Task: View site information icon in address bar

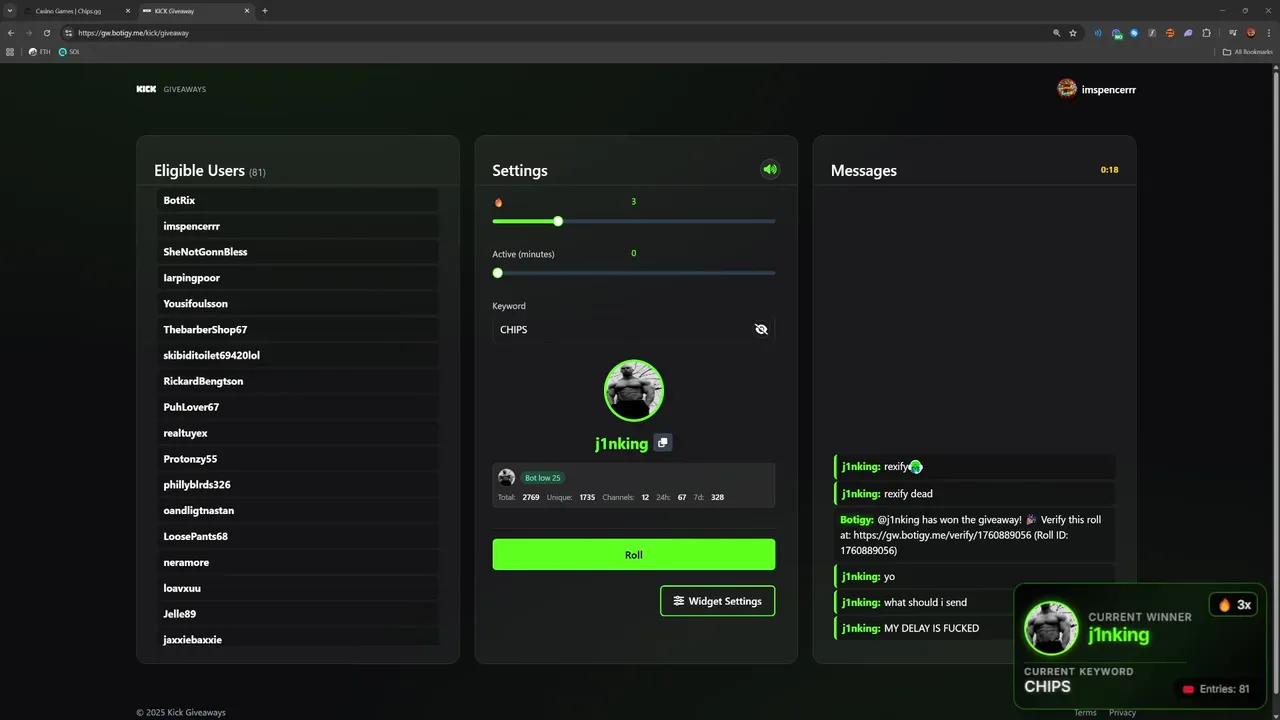Action: 68,33
